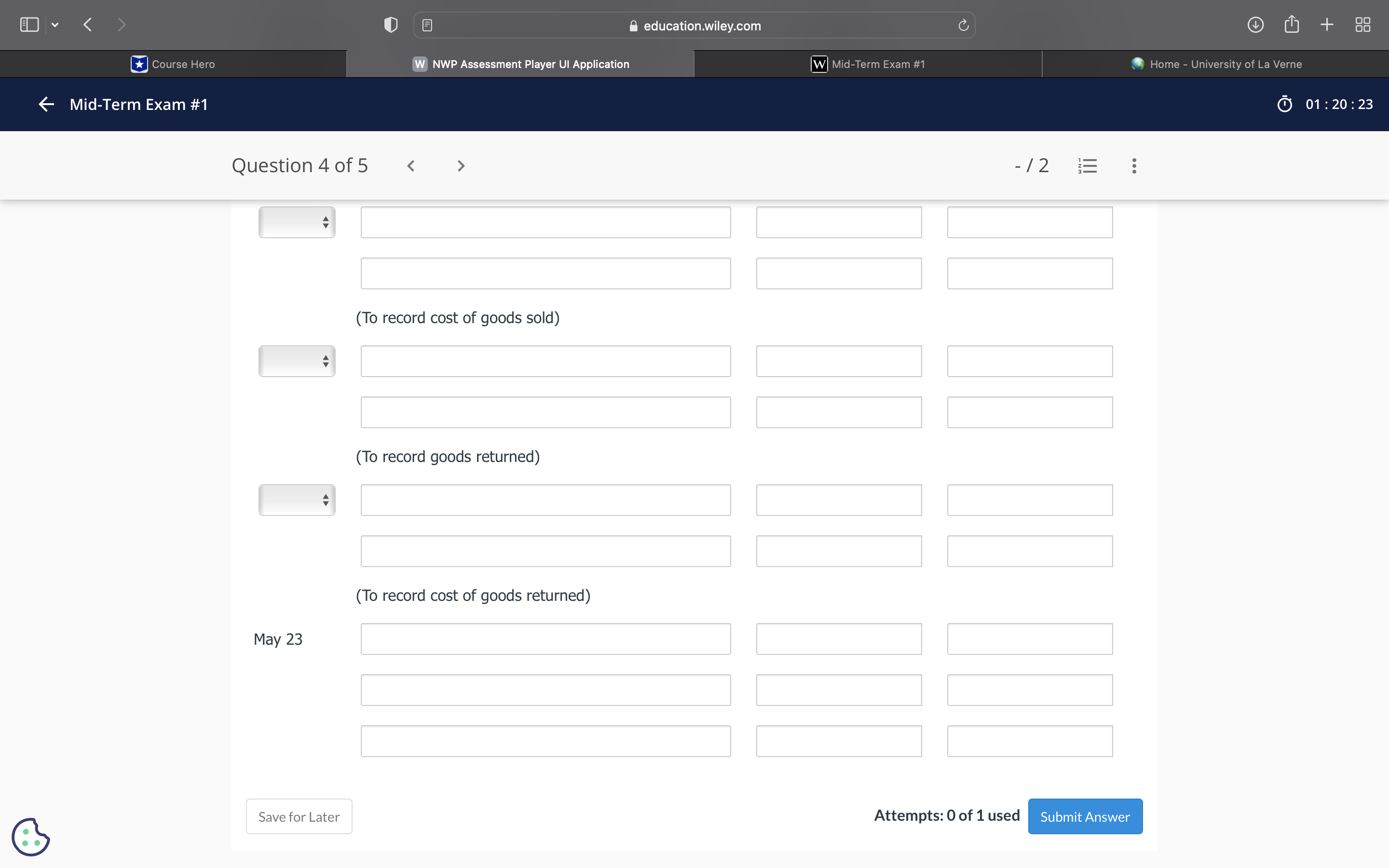Click the first May 23 account title field
The height and width of the screenshot is (868, 1389).
545,639
